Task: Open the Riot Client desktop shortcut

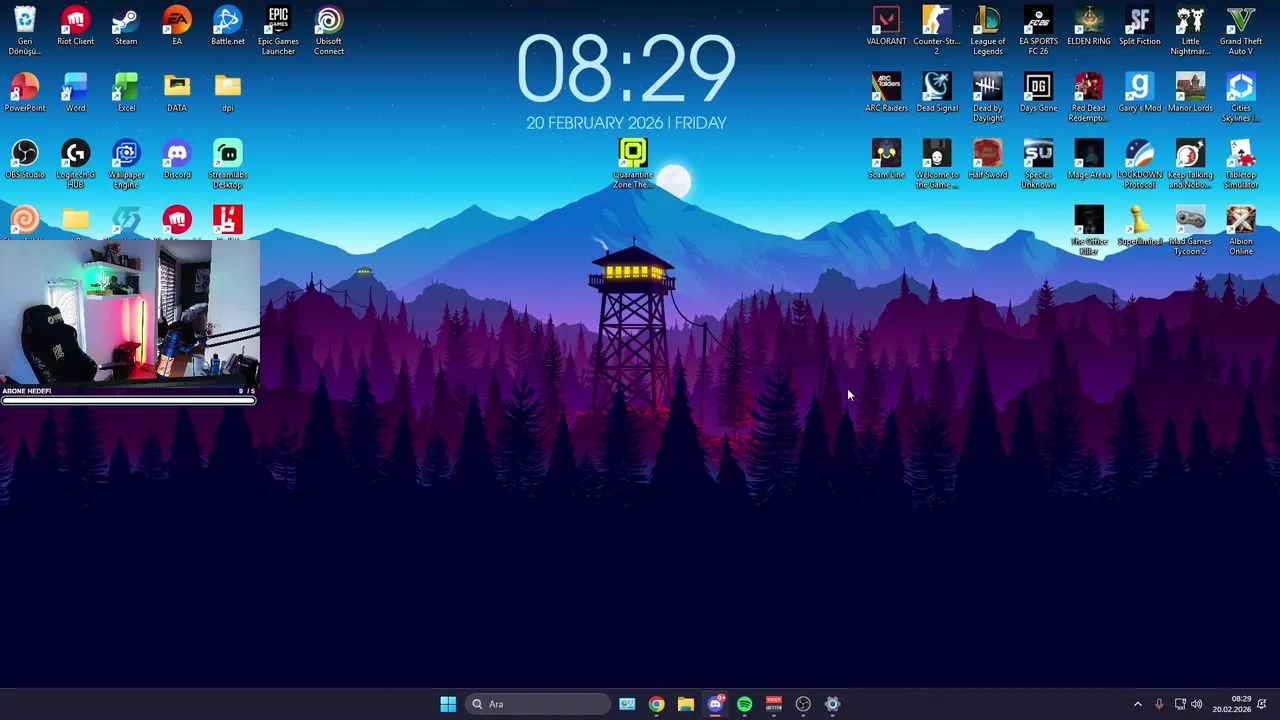Action: tap(75, 27)
